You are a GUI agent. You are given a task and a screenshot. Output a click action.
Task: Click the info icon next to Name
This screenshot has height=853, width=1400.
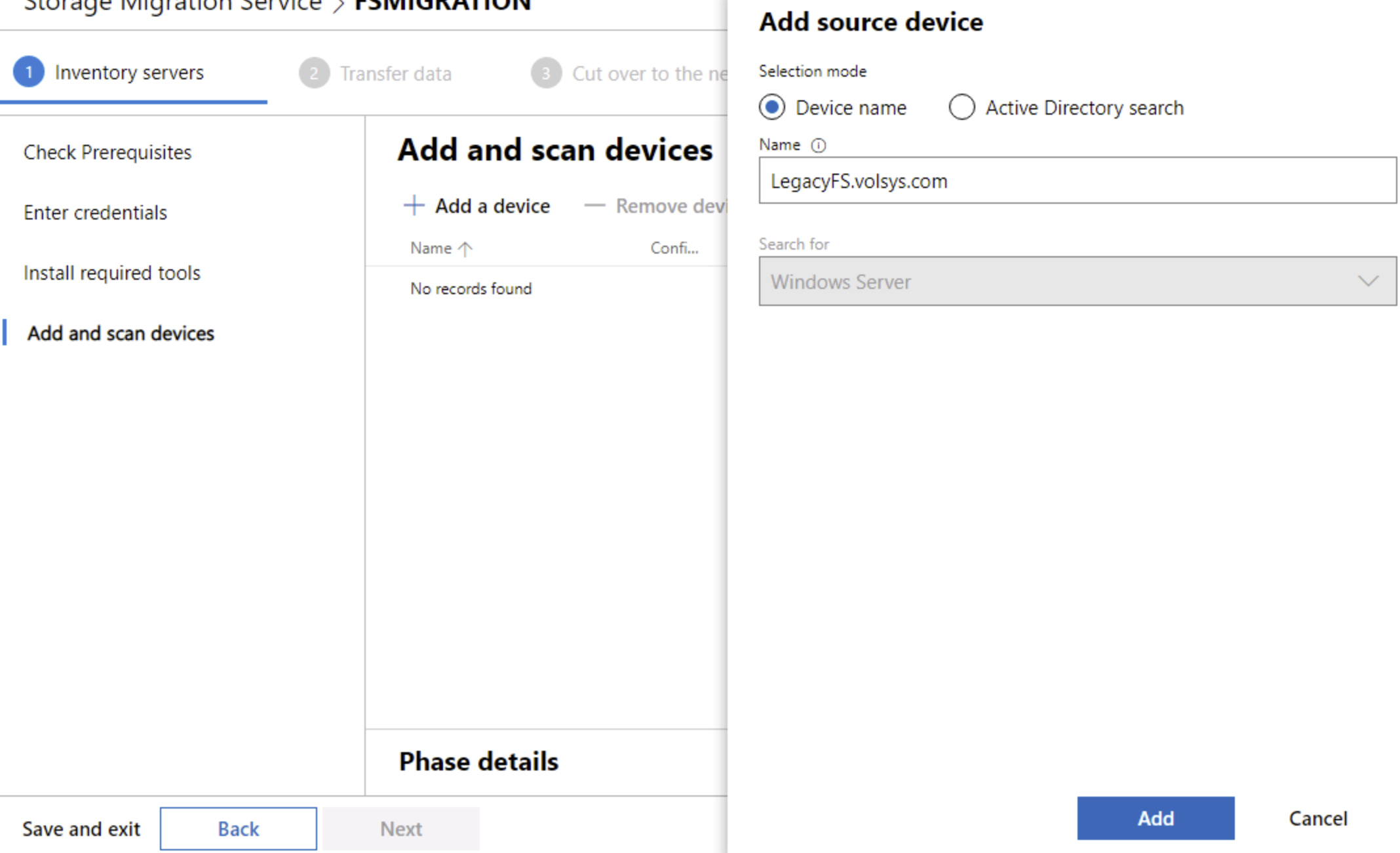pyautogui.click(x=819, y=145)
